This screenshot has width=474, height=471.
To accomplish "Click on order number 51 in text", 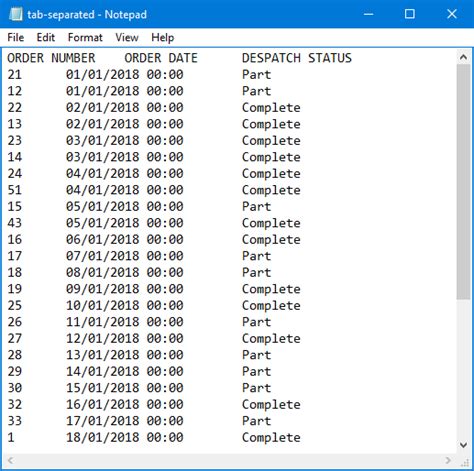I will (15, 190).
